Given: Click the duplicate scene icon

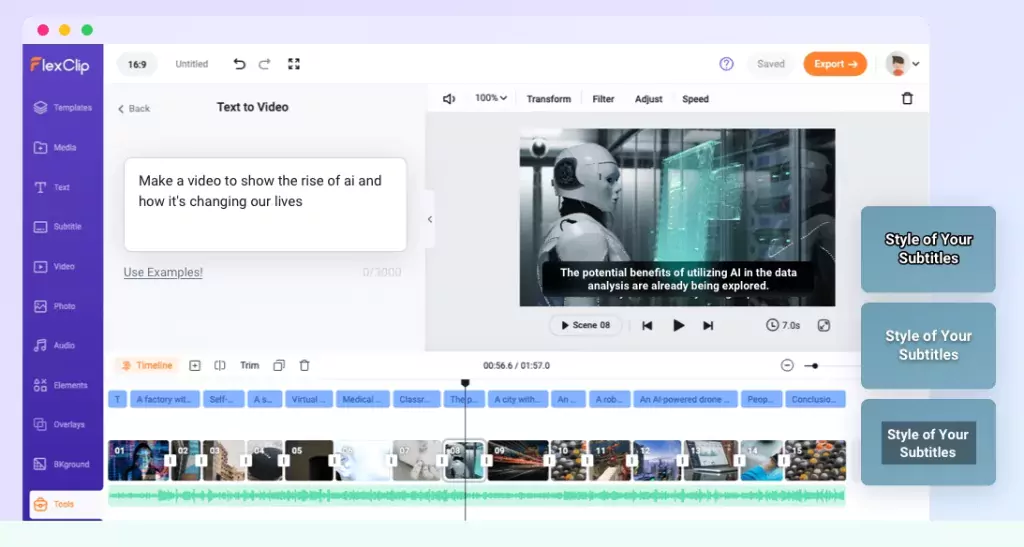Looking at the screenshot, I should 279,366.
